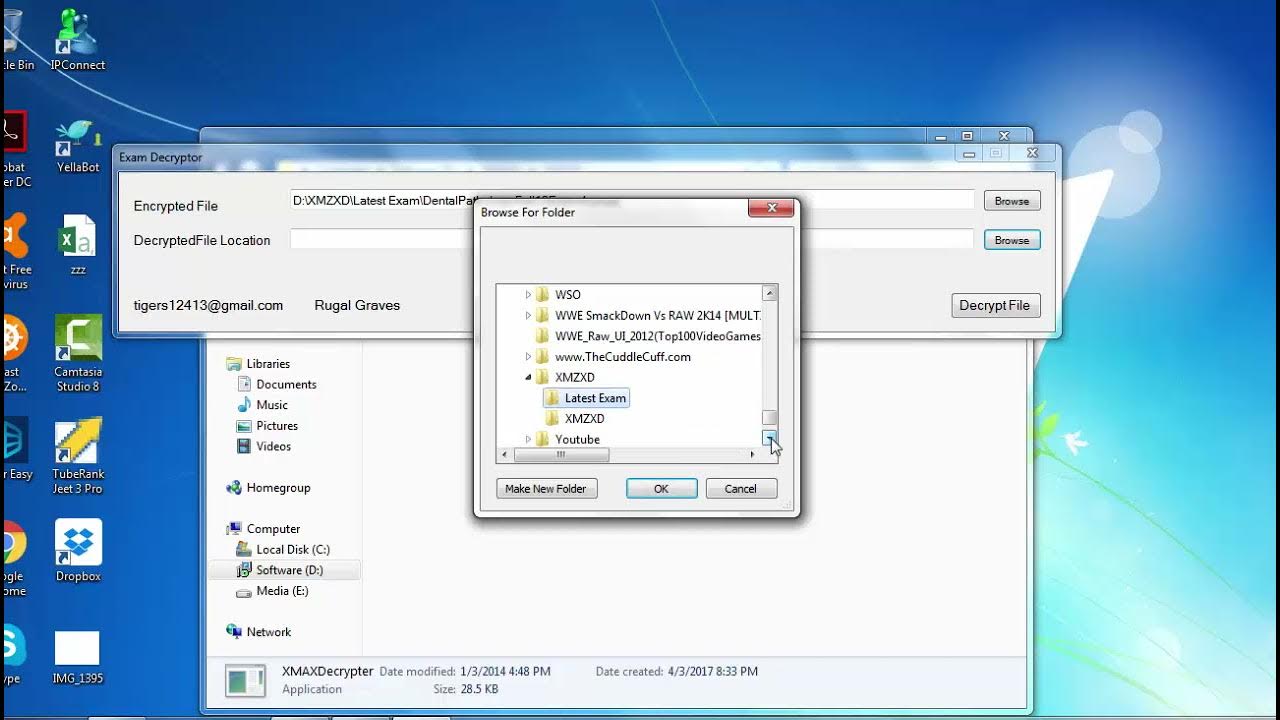Image resolution: width=1280 pixels, height=720 pixels.
Task: Click folder tree horizontal scrollbar left arrow
Action: [x=504, y=455]
